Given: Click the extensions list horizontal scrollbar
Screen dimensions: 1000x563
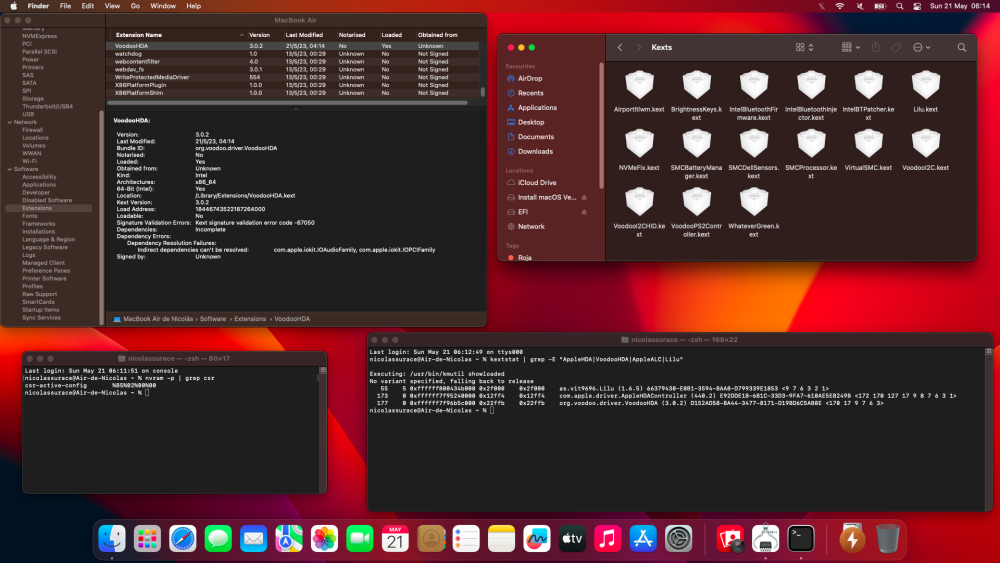Looking at the screenshot, I should click(x=287, y=102).
